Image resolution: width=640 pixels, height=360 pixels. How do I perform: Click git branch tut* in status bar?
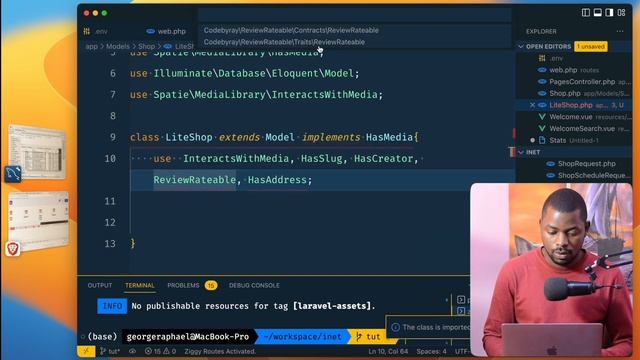(110, 351)
